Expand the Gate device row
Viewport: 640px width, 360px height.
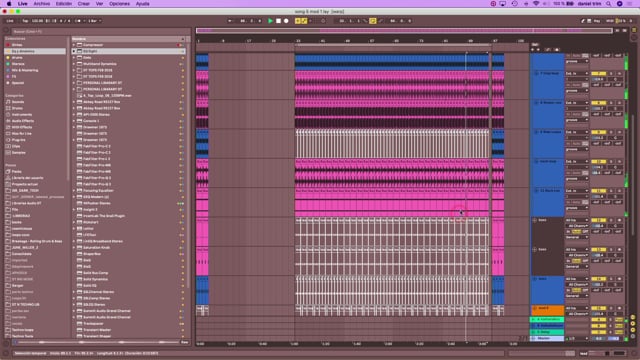(x=74, y=58)
